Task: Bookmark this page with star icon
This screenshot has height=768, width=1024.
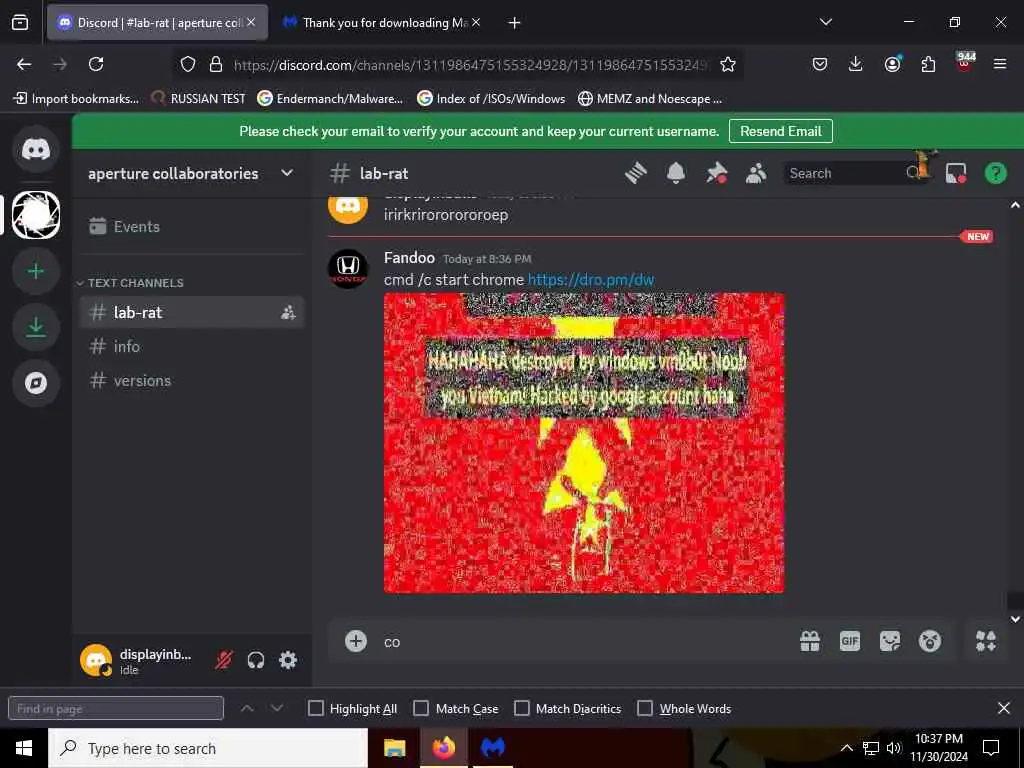Action: (728, 64)
